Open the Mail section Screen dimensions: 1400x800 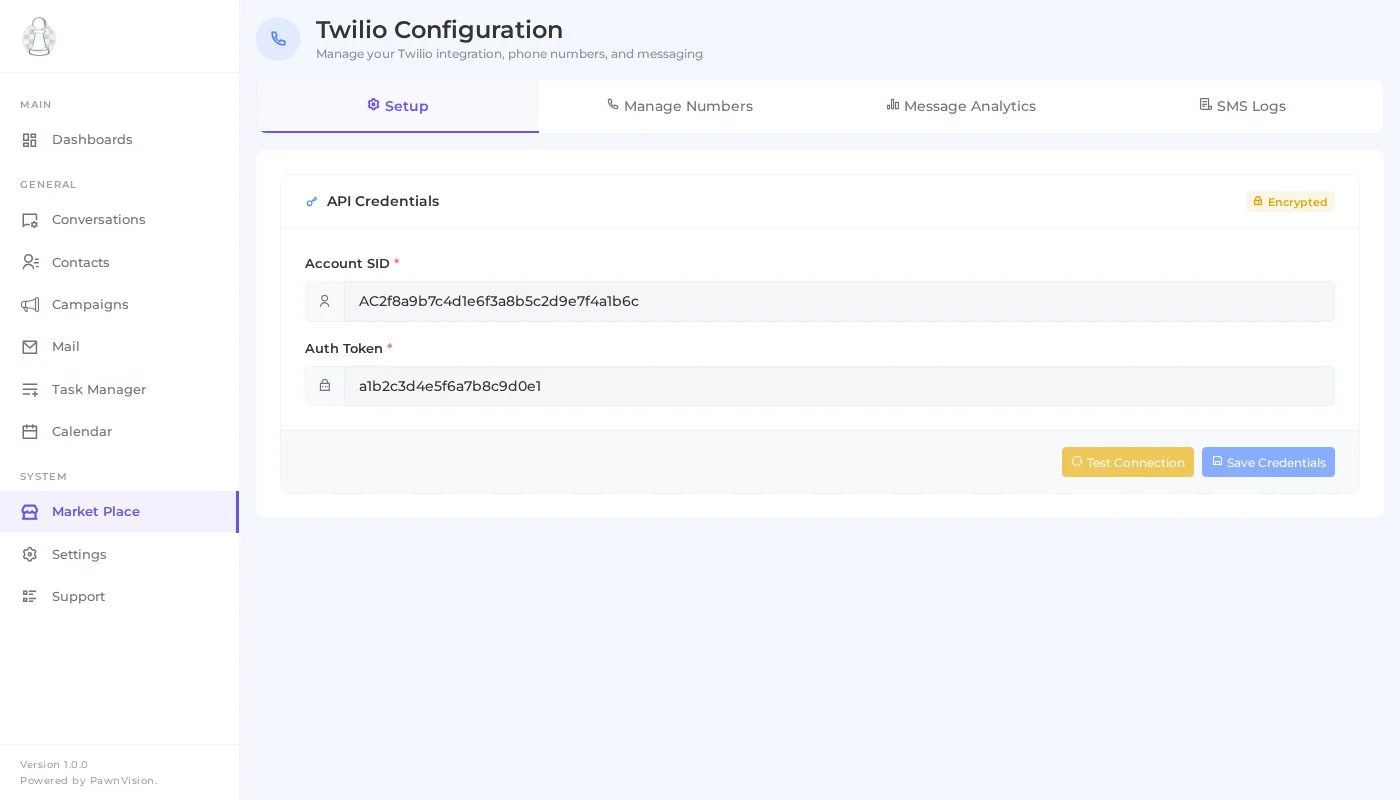coord(65,347)
